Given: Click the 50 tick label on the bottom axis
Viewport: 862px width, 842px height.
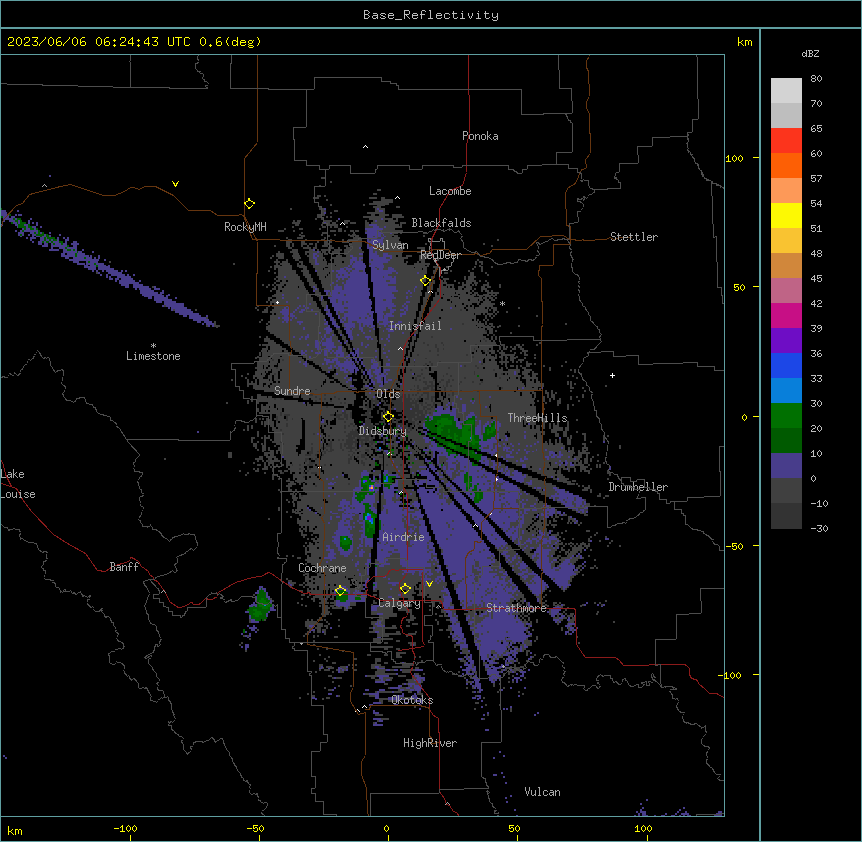Looking at the screenshot, I should point(513,828).
